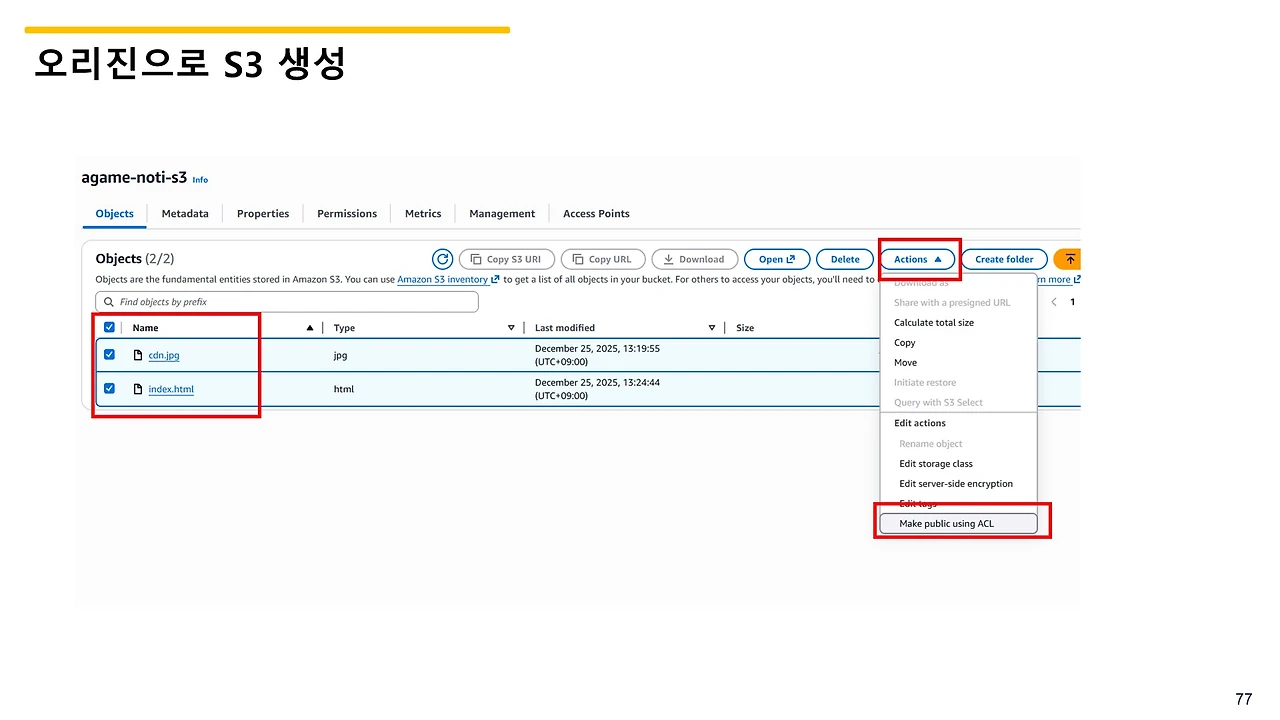Click the Size column header
Screen dimensions: 1280x720
pyautogui.click(x=745, y=328)
